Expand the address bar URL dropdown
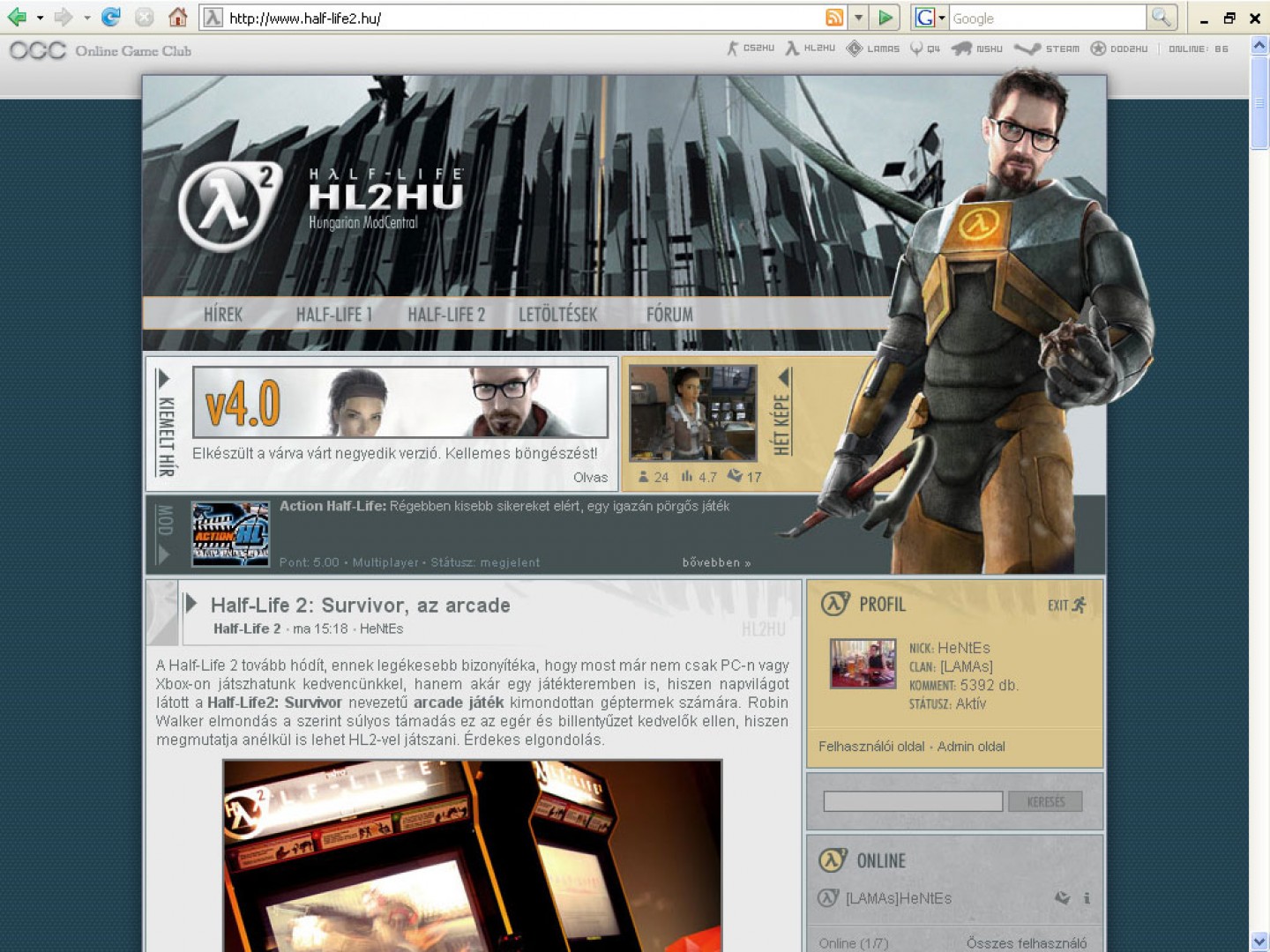Viewport: 1270px width, 952px height. pyautogui.click(x=858, y=18)
